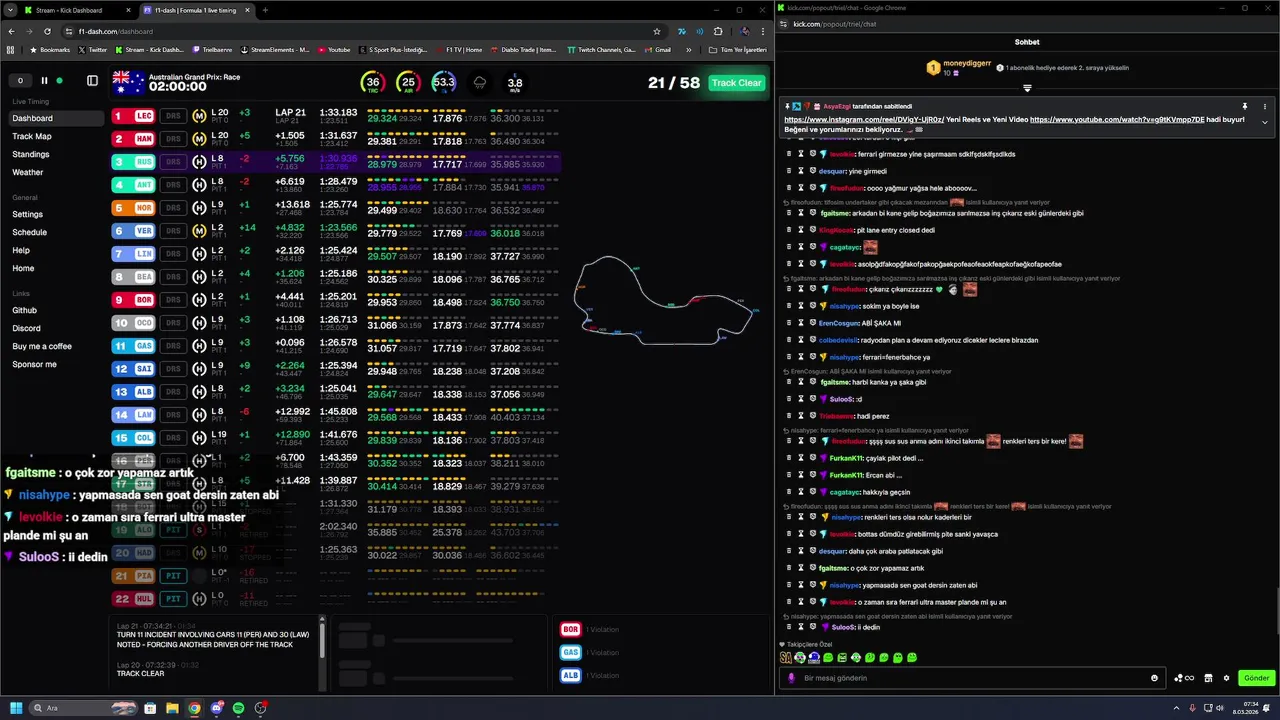This screenshot has width=1280, height=720.
Task: Select Dashboard in the sidebar
Action: (55, 118)
